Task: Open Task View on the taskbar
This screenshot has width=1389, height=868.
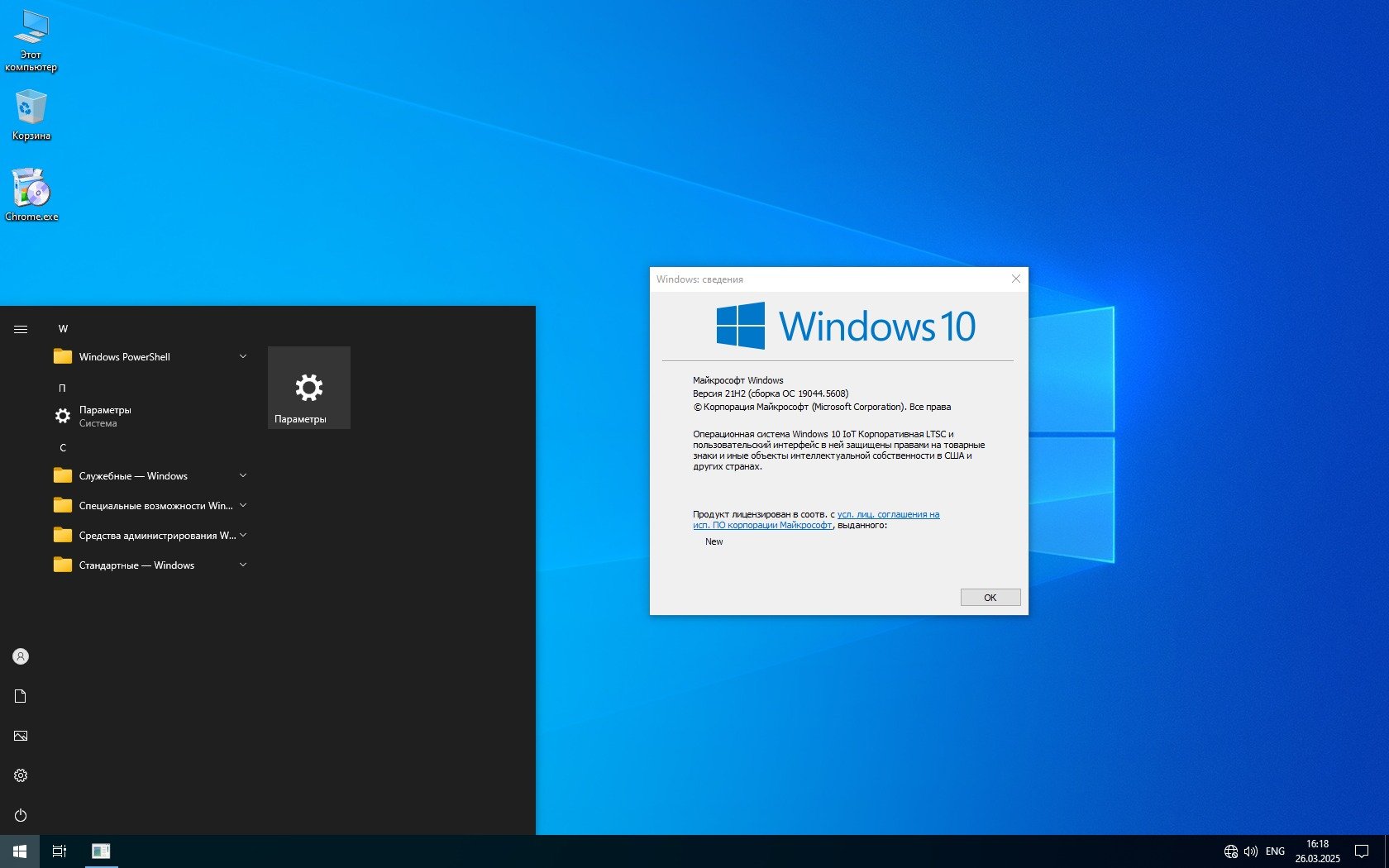Action: tap(60, 851)
